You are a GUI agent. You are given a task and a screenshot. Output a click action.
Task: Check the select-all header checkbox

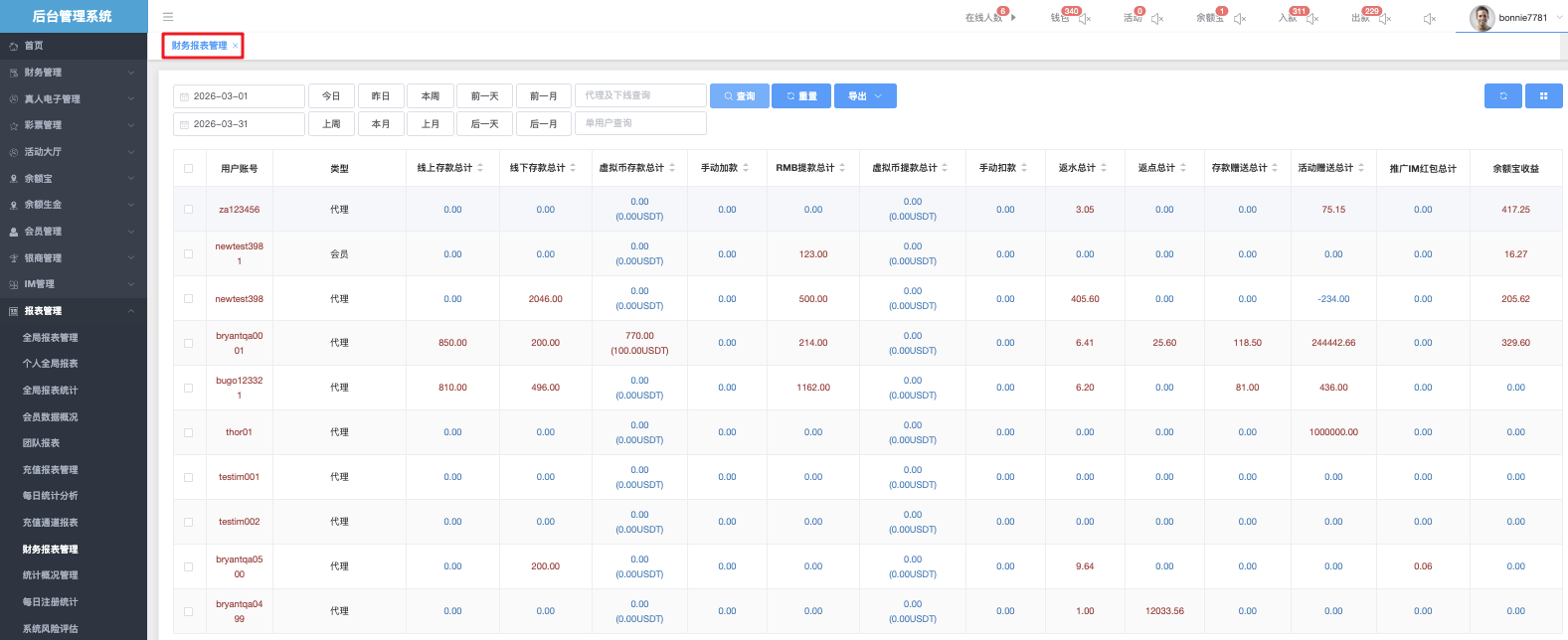(x=188, y=169)
